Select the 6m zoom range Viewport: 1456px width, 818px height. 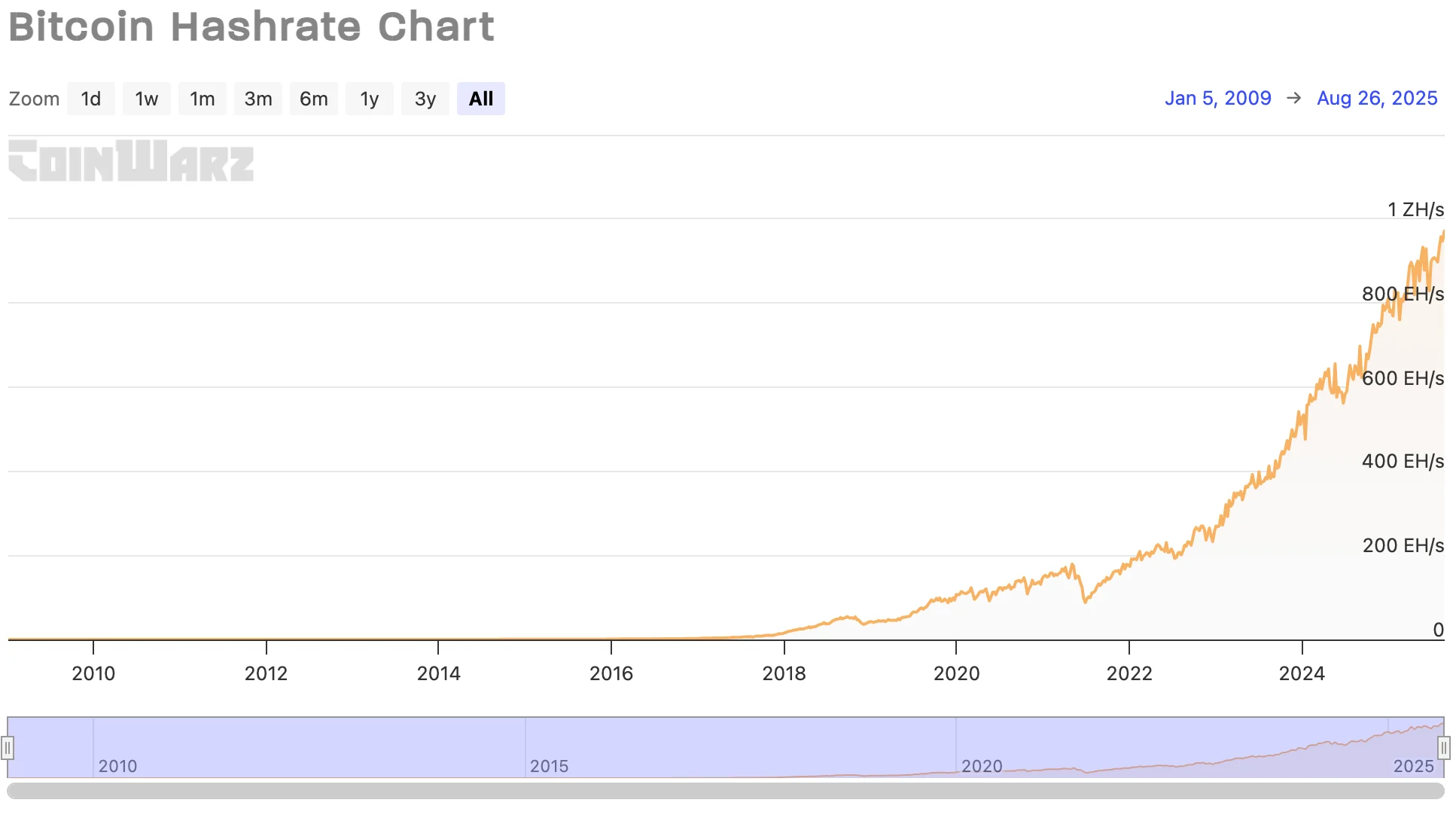coord(314,99)
